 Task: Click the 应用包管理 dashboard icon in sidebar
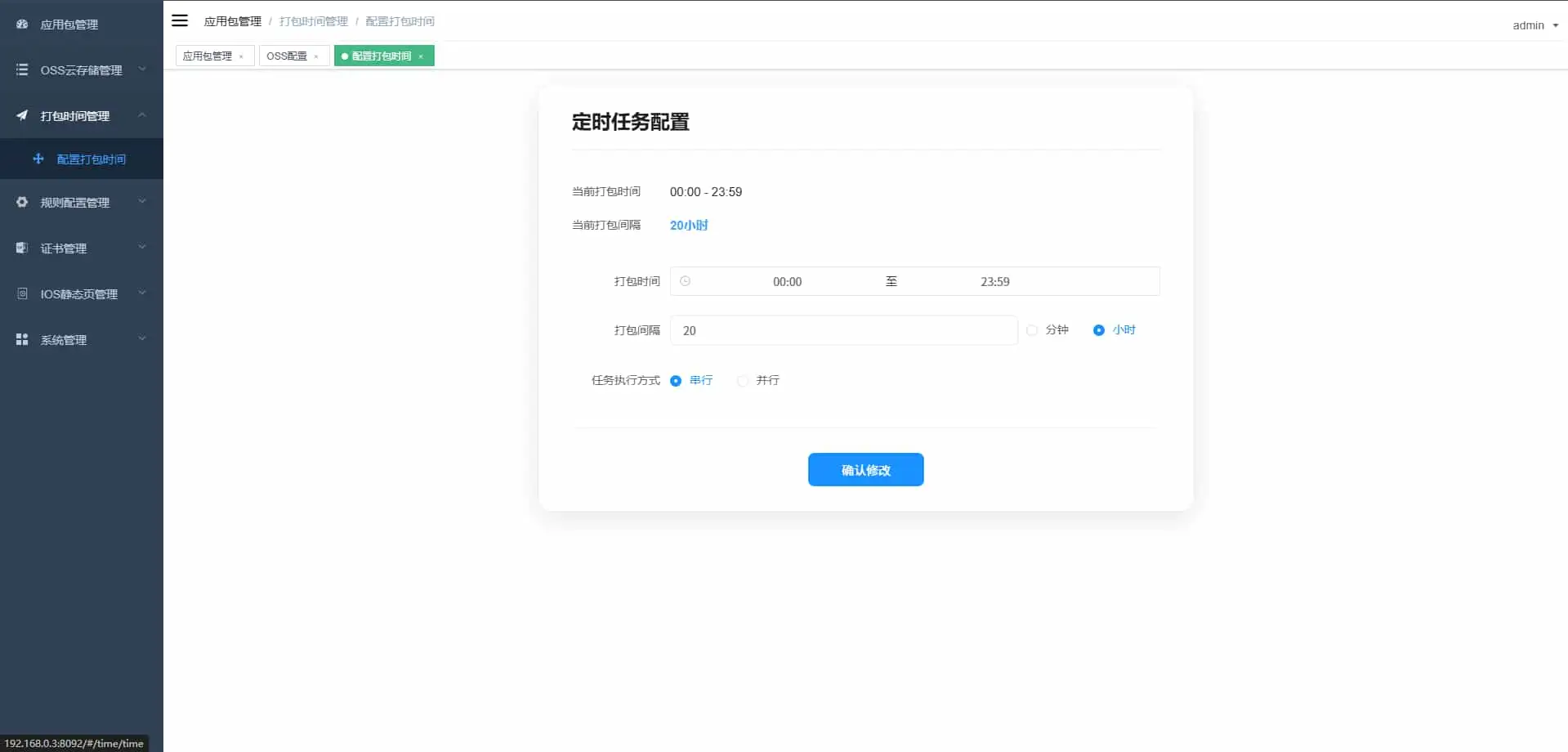click(22, 25)
